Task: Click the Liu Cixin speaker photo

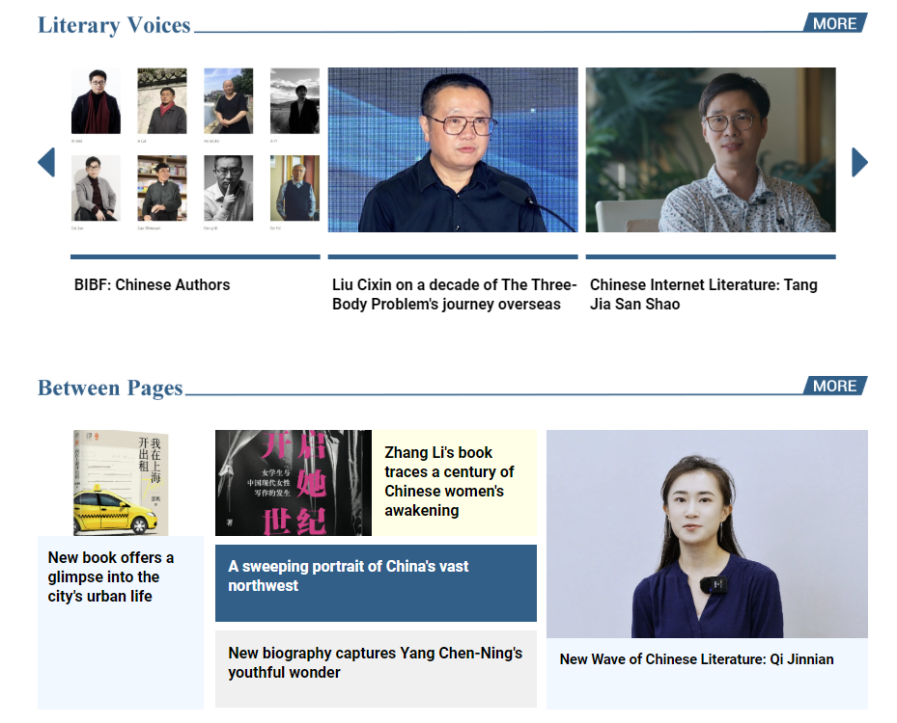Action: [x=453, y=150]
